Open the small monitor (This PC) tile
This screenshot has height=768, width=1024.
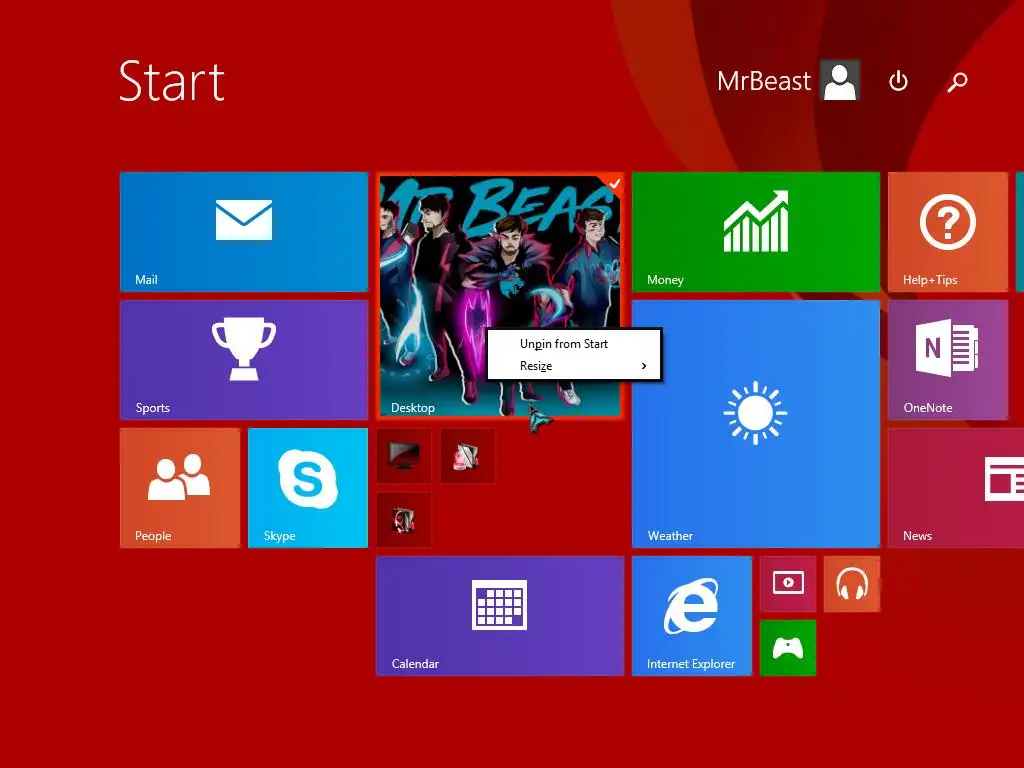coord(404,456)
